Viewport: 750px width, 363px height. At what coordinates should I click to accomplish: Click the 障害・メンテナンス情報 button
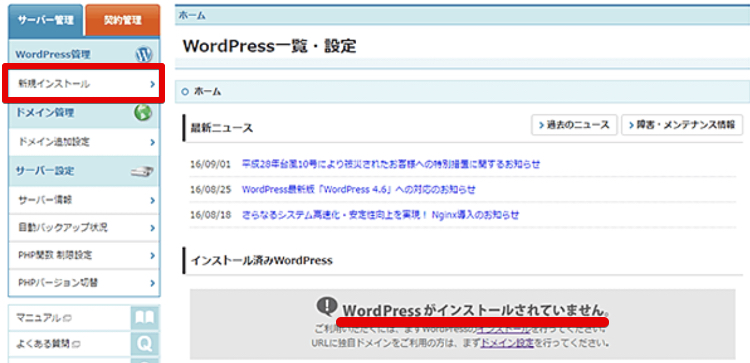pyautogui.click(x=682, y=125)
